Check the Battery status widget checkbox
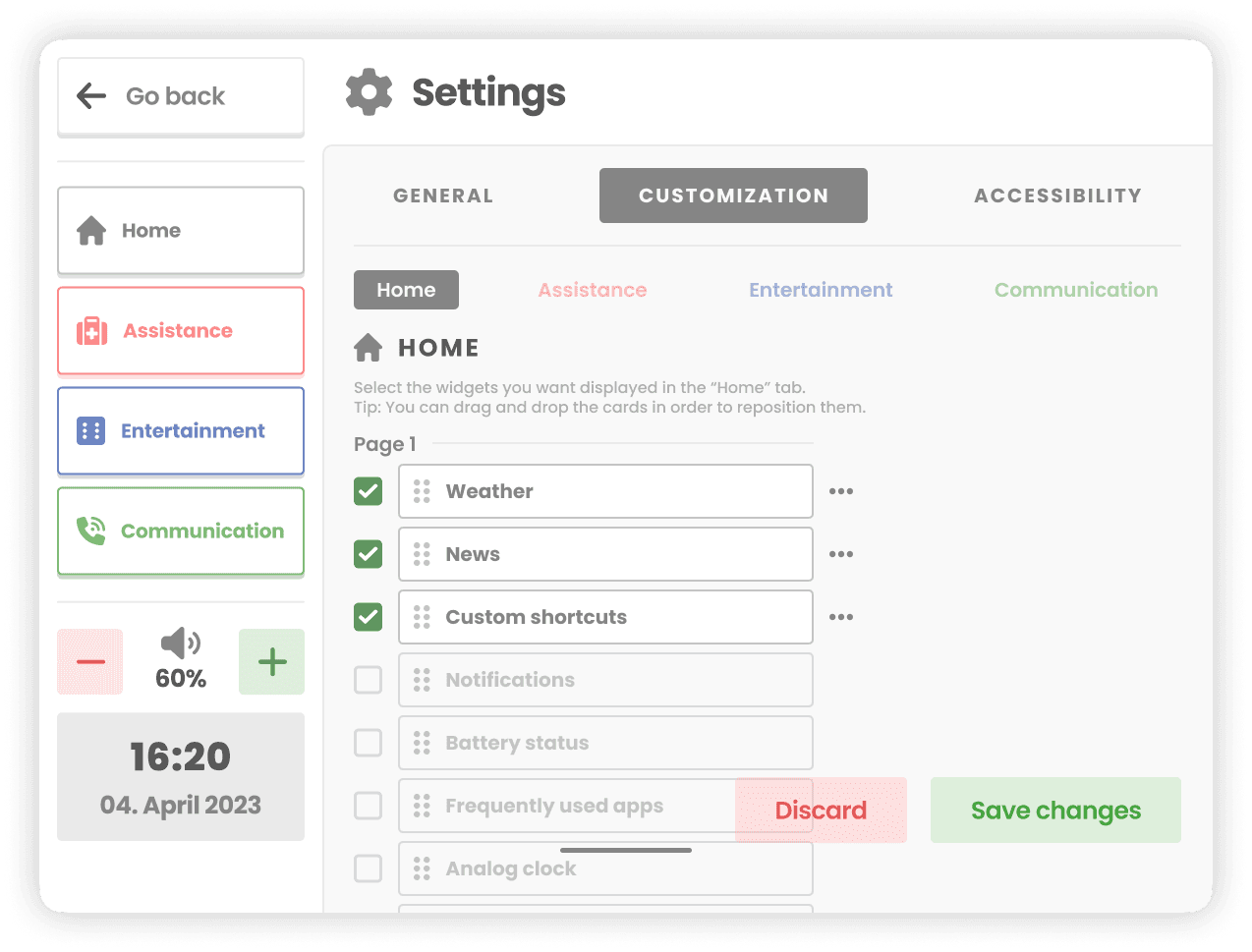This screenshot has height=952, width=1252. point(368,743)
